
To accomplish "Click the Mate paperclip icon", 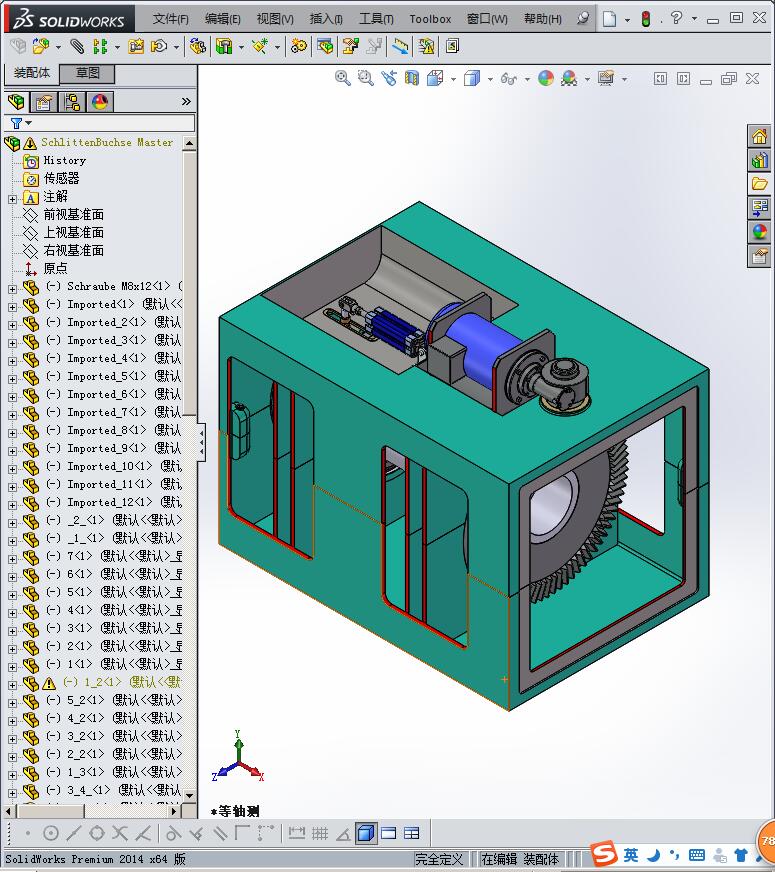I will point(77,46).
